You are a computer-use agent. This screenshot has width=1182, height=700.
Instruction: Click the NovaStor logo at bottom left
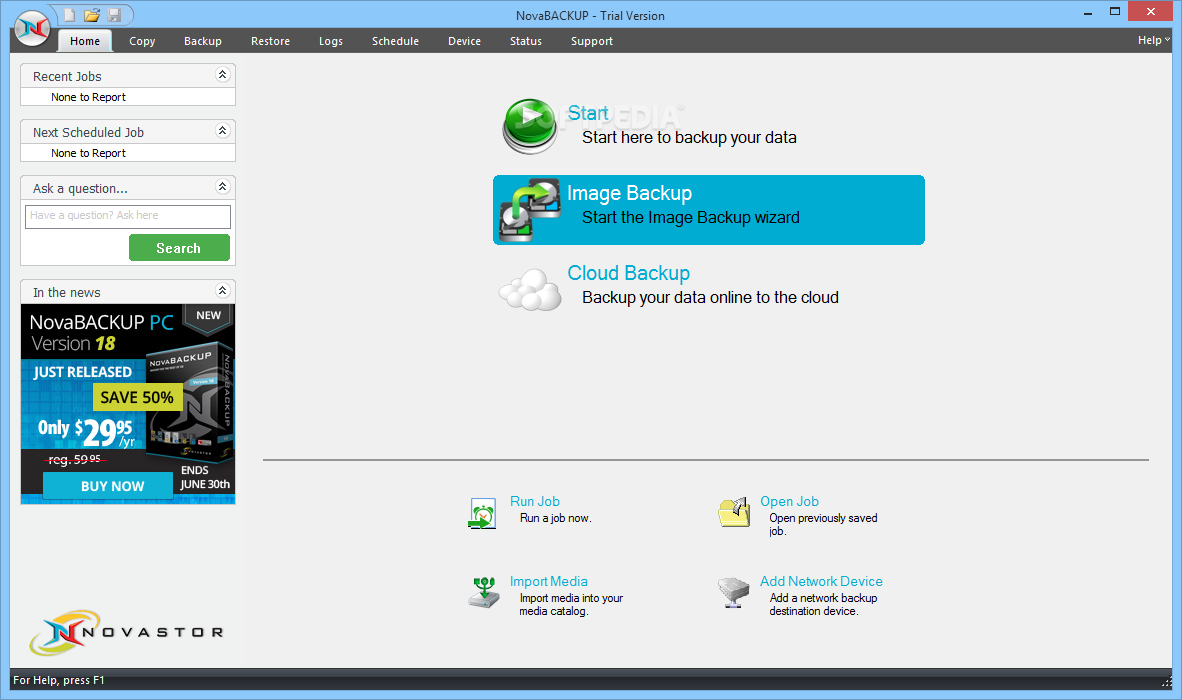point(127,632)
